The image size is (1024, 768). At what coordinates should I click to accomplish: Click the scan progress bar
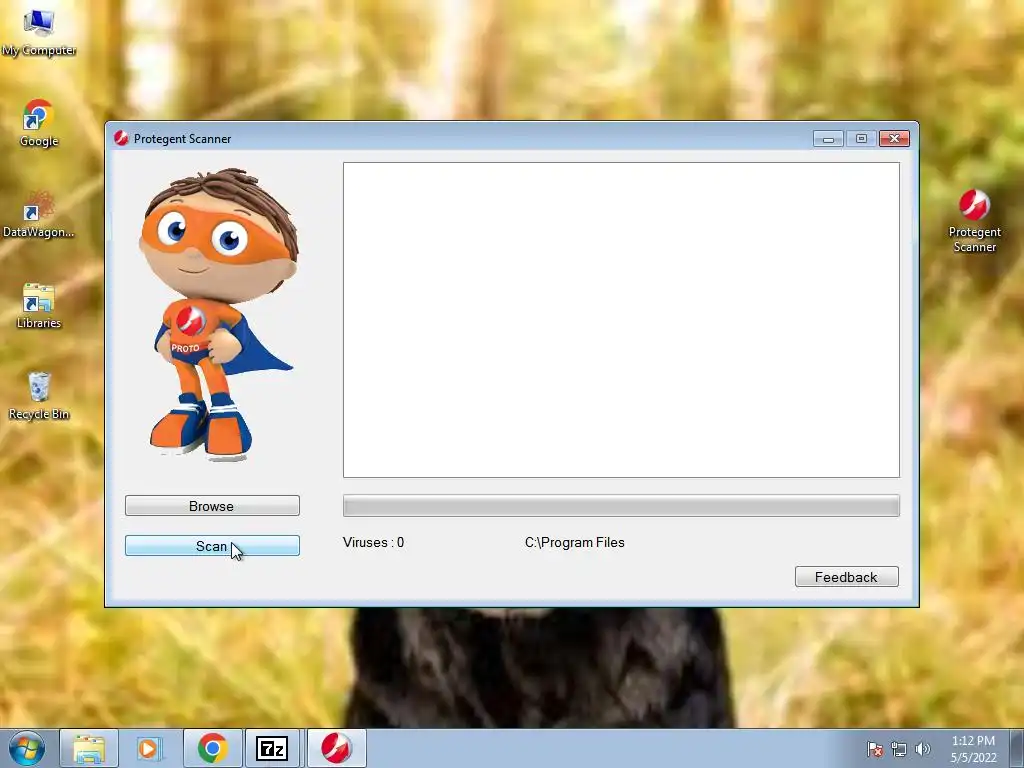coord(621,505)
